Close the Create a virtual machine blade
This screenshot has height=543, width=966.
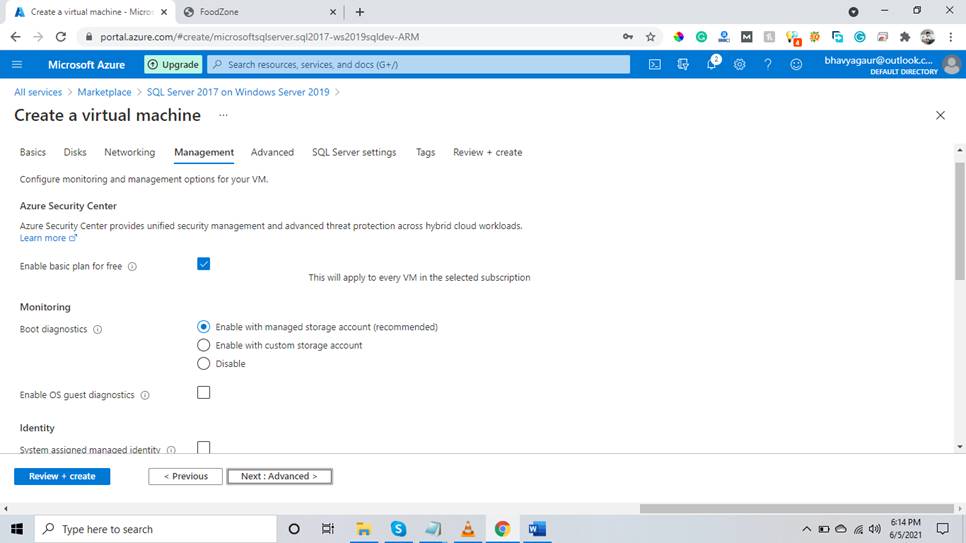coord(940,115)
